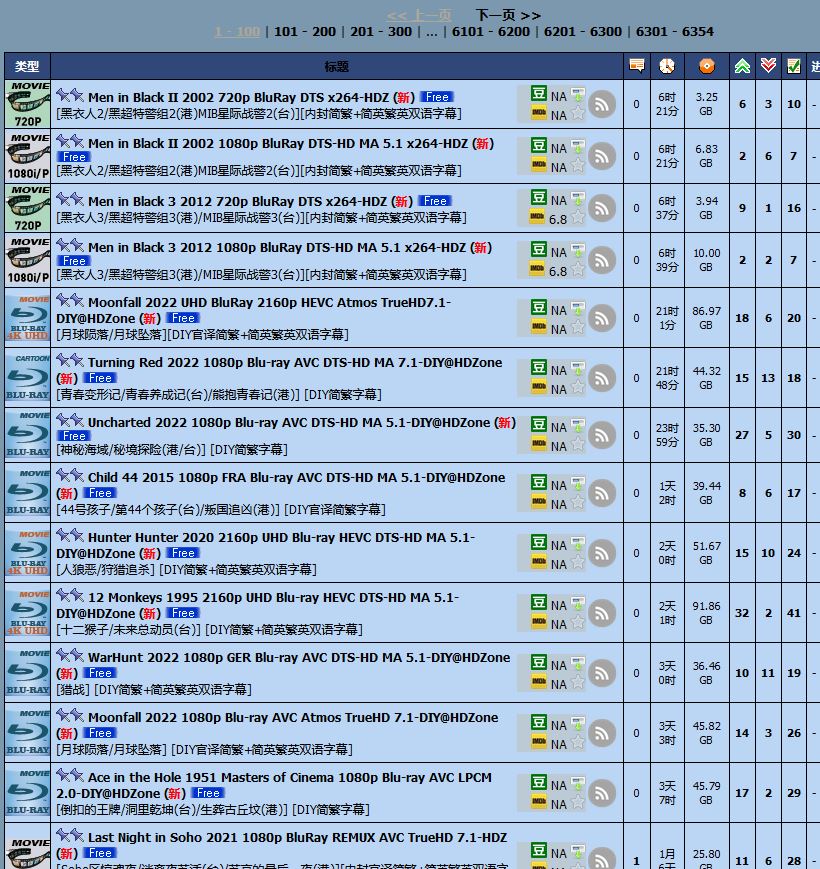Sort by the green seeders arrows icon
Image resolution: width=820 pixels, height=869 pixels.
click(x=742, y=66)
